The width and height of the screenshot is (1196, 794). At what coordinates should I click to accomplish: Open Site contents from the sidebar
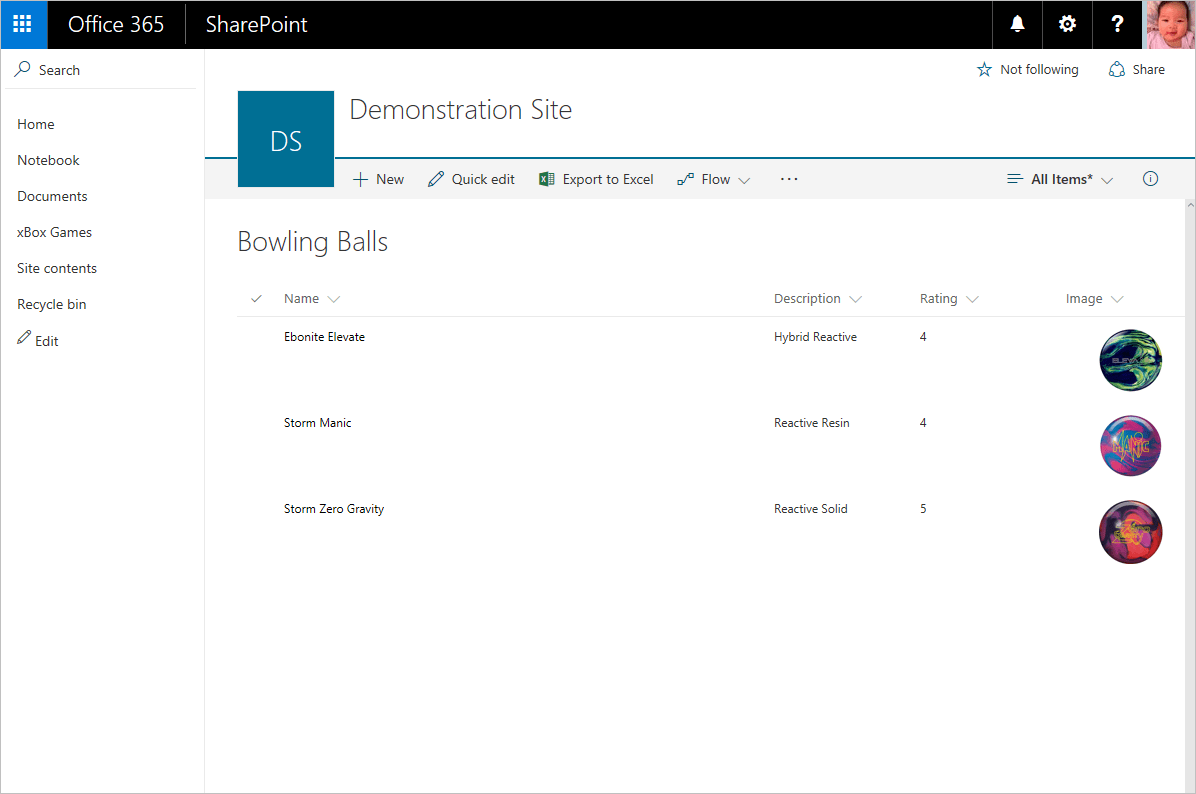coord(57,267)
